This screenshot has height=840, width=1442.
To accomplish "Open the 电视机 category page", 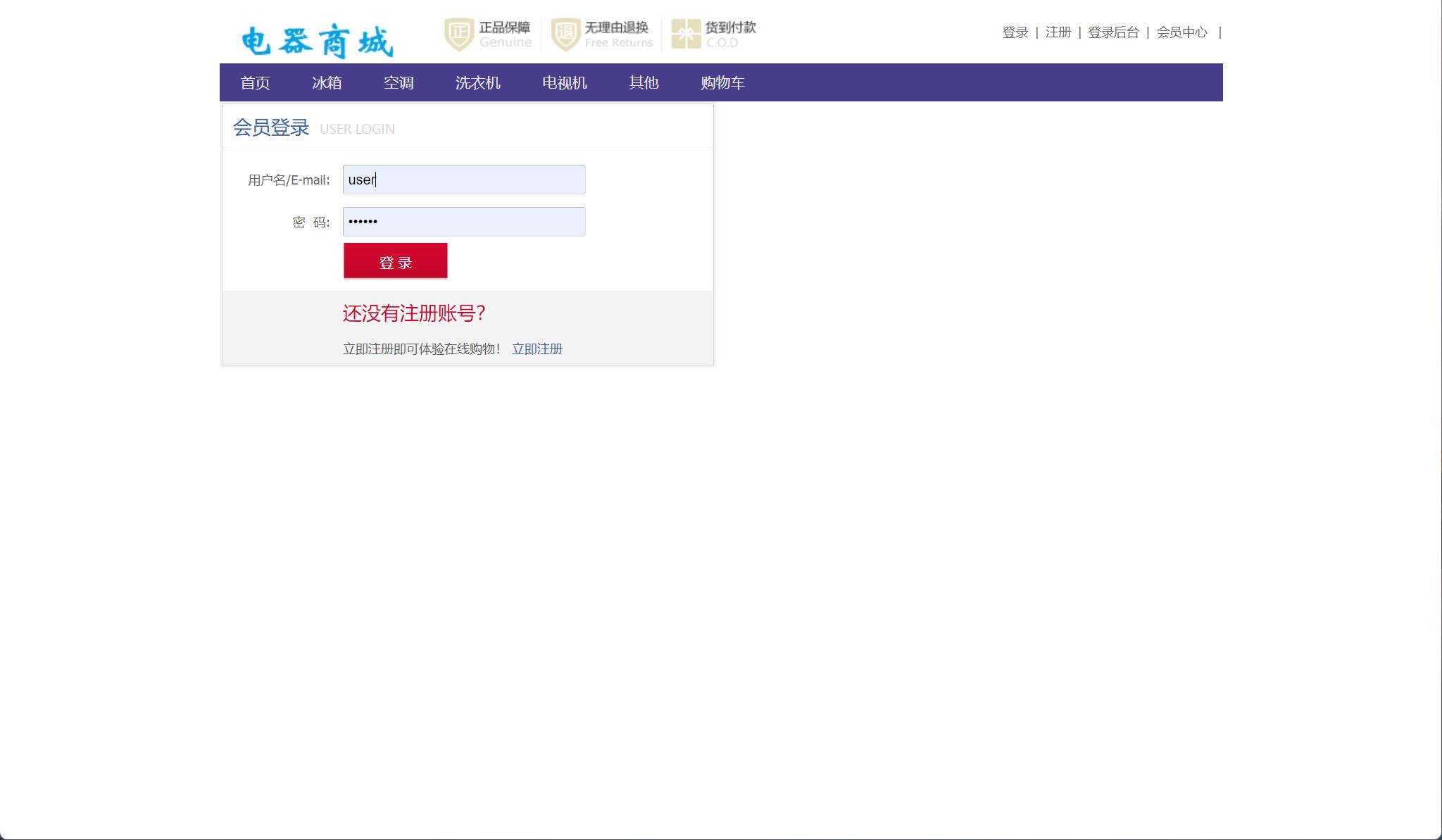I will click(564, 82).
